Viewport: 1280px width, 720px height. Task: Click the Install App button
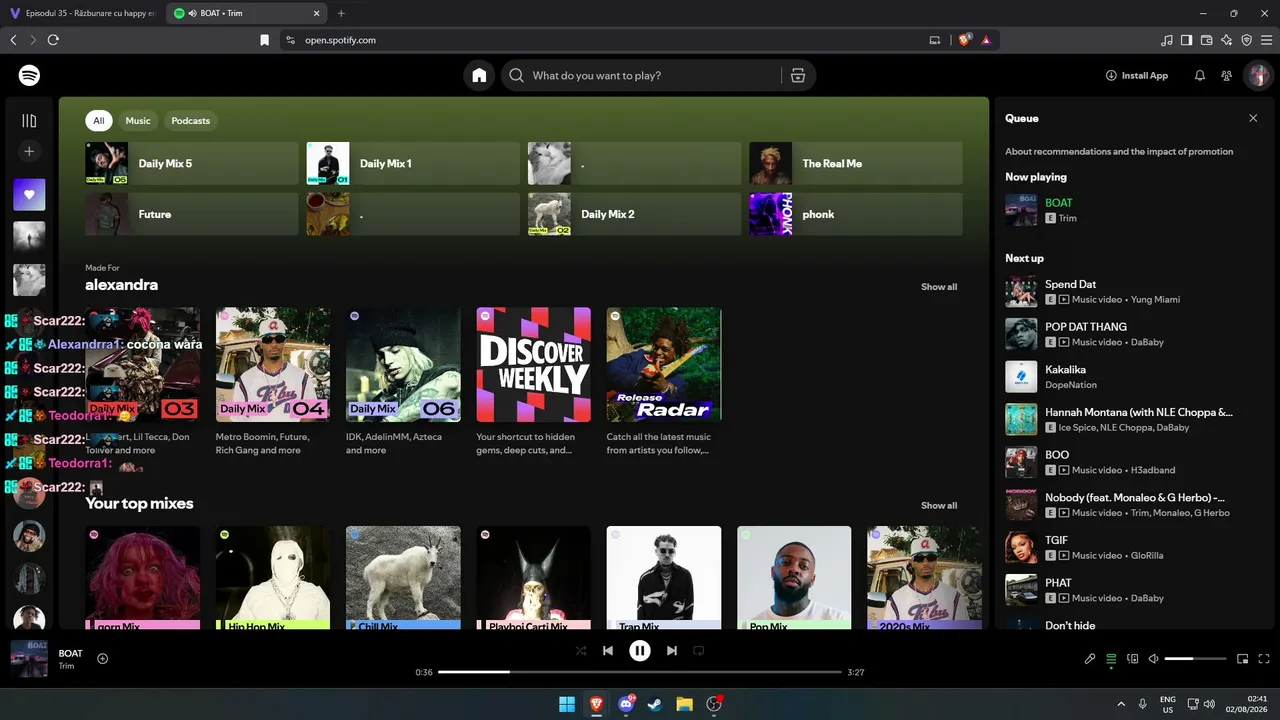pyautogui.click(x=1137, y=75)
